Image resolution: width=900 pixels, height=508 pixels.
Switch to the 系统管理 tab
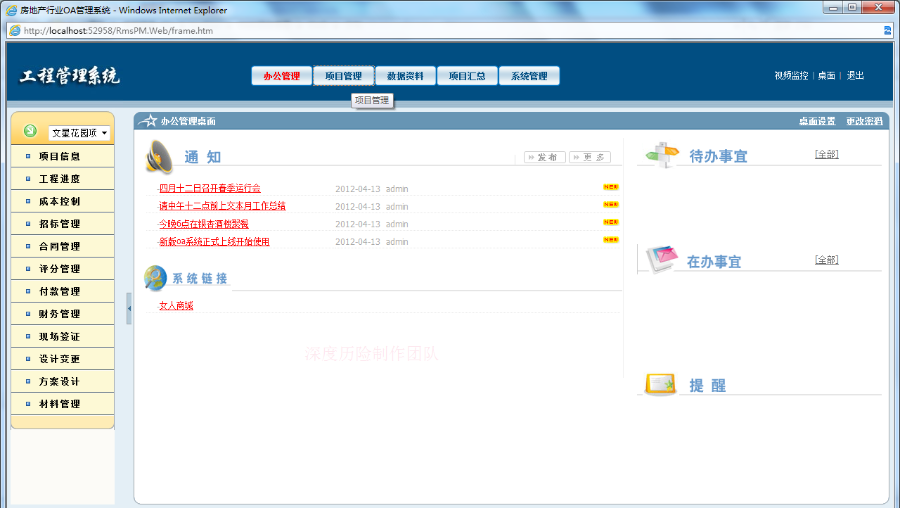[529, 76]
